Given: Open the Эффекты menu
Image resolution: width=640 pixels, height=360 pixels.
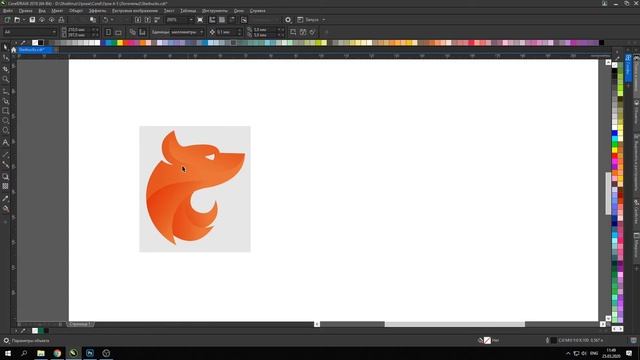Looking at the screenshot, I should click(x=98, y=11).
